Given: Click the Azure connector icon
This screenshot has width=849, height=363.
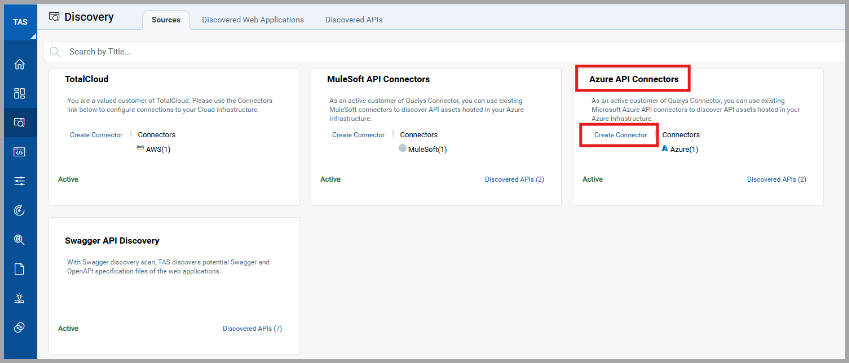Looking at the screenshot, I should [665, 148].
